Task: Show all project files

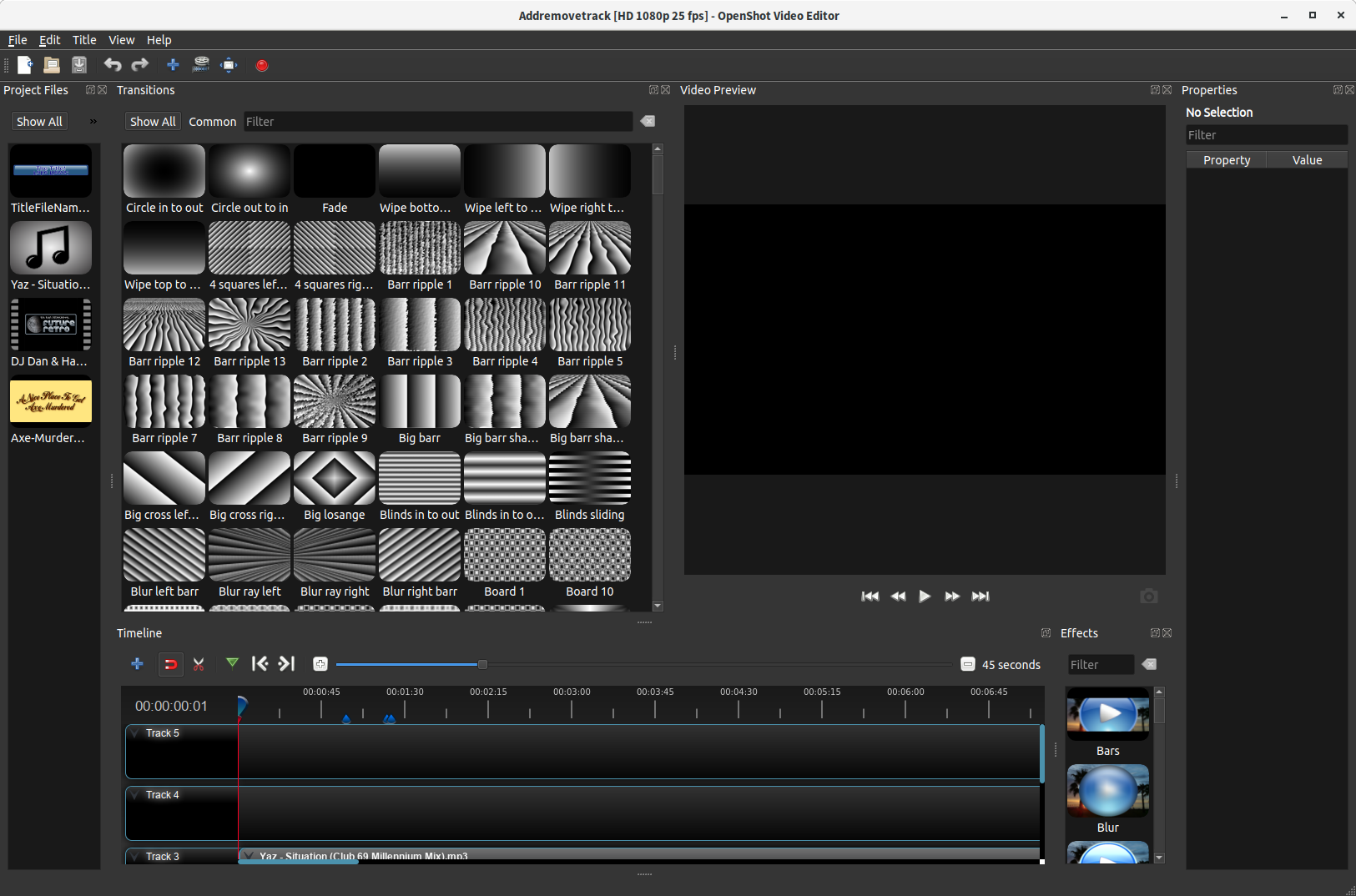Action: (x=39, y=122)
